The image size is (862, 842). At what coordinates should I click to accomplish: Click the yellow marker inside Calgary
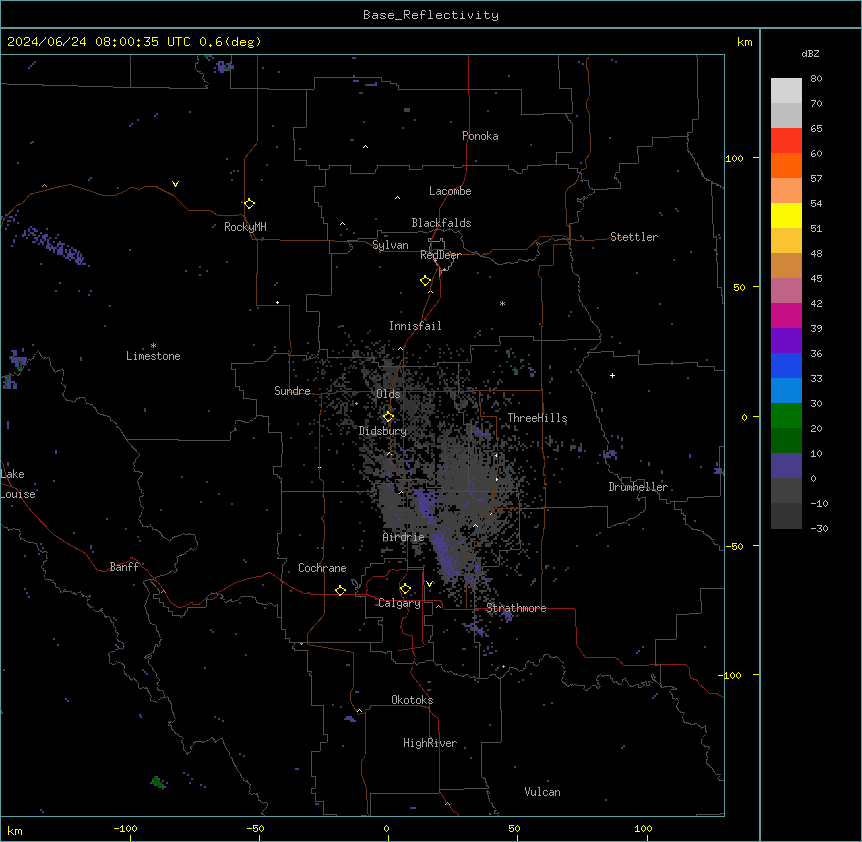point(405,589)
